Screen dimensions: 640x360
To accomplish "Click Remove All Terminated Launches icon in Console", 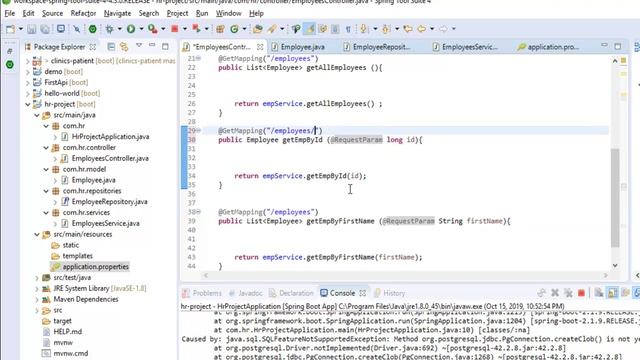I will (568, 293).
